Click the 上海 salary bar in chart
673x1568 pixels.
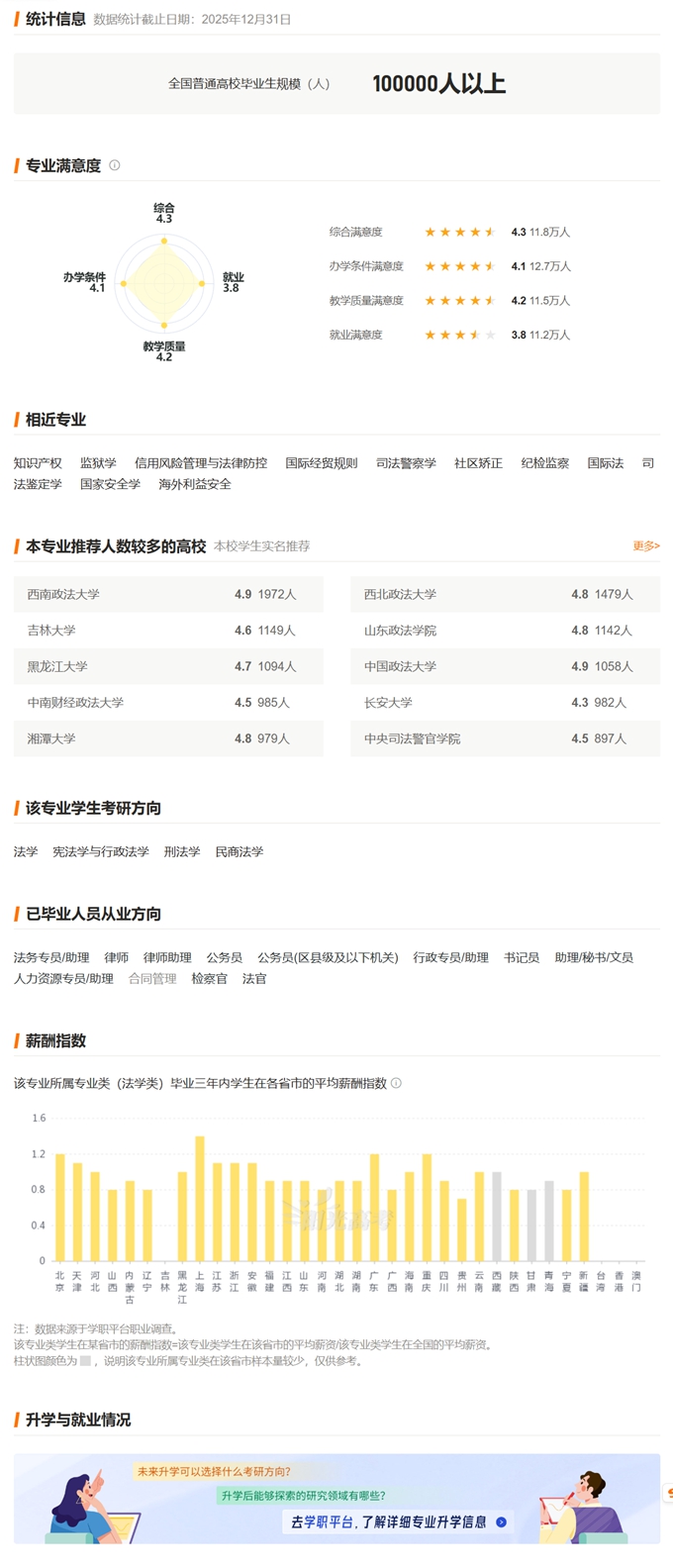(200, 1198)
